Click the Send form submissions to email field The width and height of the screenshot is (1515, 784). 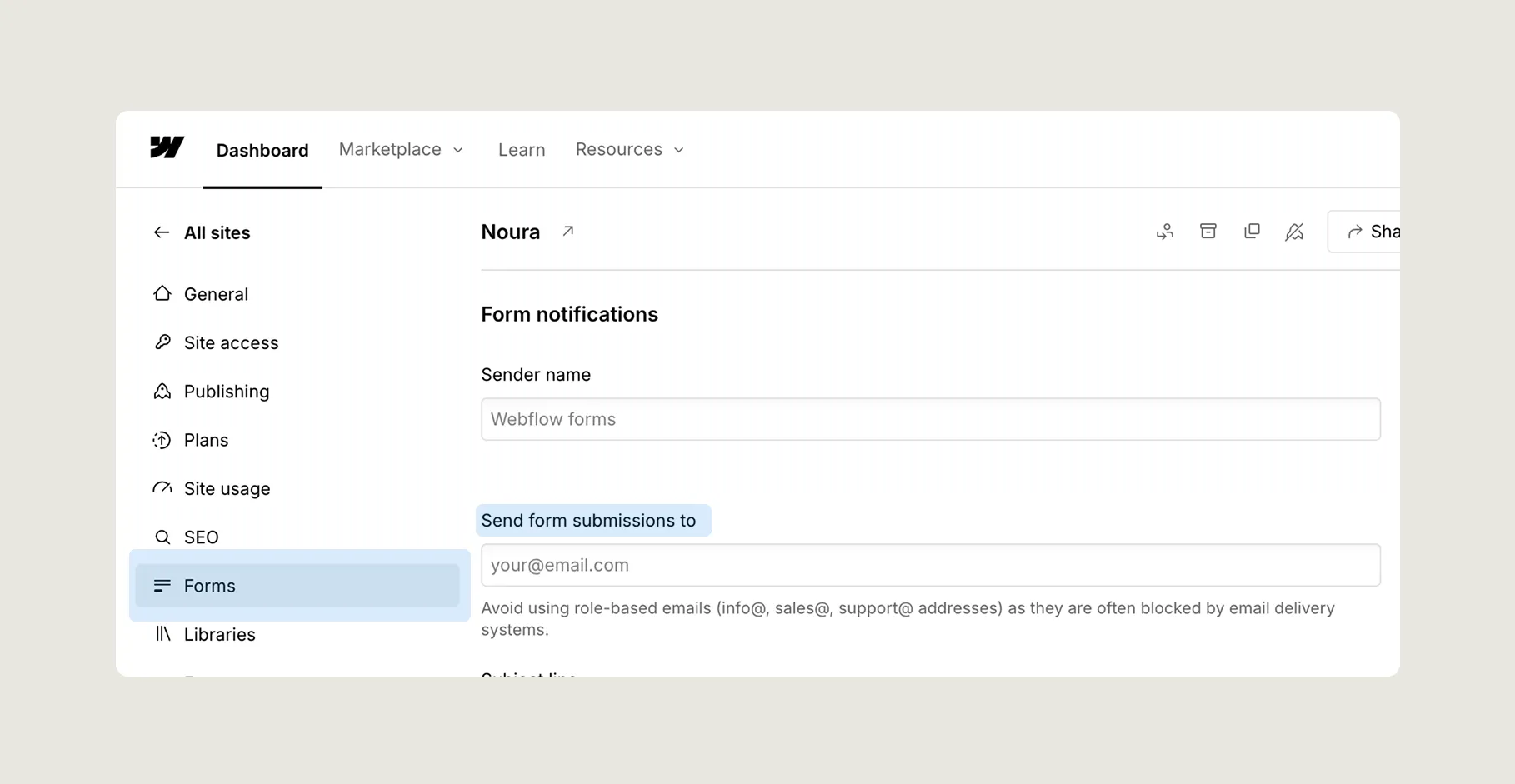pyautogui.click(x=930, y=564)
